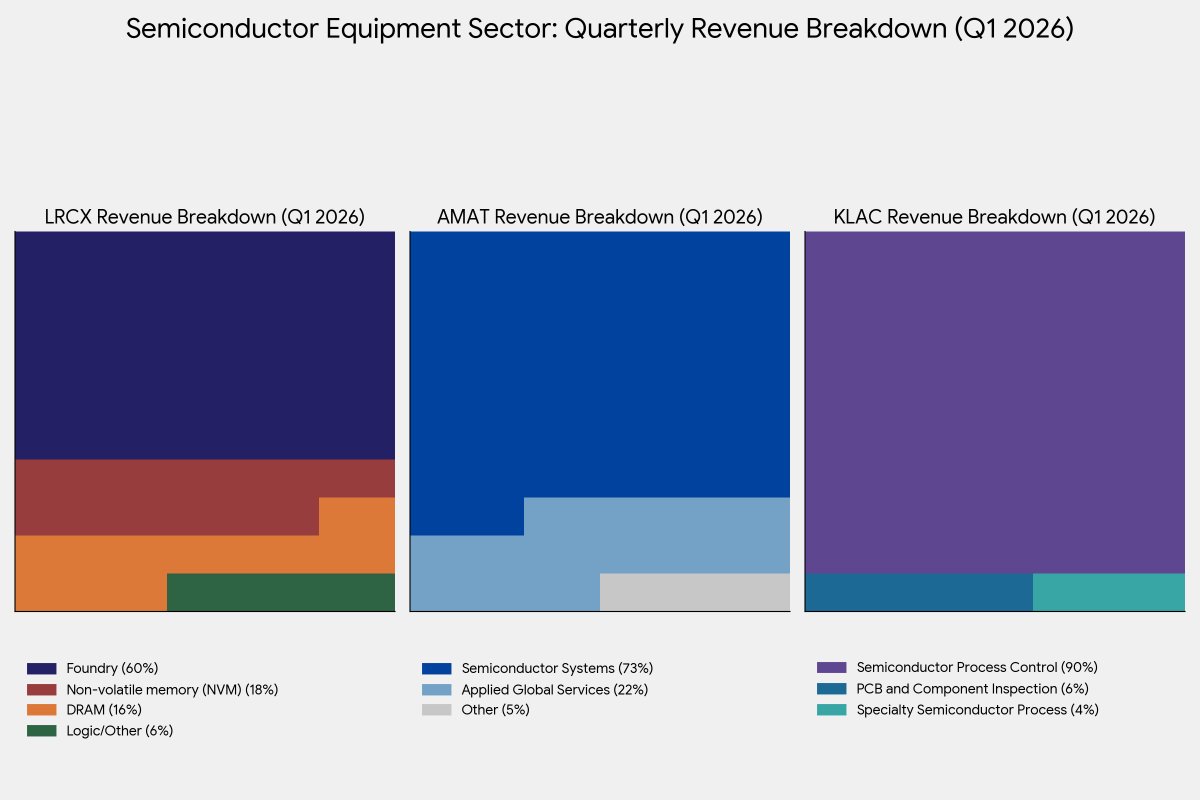The width and height of the screenshot is (1200, 800).
Task: Click the 'Other (5%)' legend label
Action: (496, 710)
